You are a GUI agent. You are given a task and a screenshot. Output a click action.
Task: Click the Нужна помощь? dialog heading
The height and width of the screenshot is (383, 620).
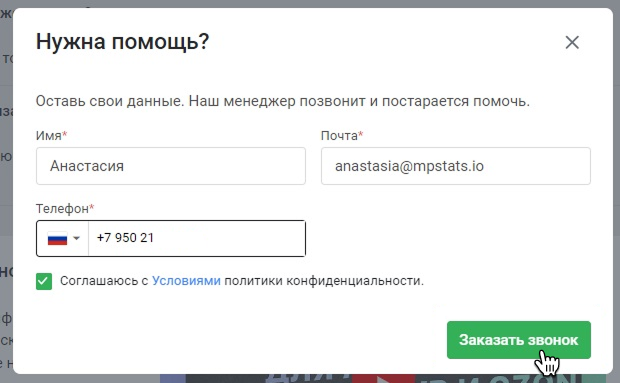pyautogui.click(x=123, y=42)
